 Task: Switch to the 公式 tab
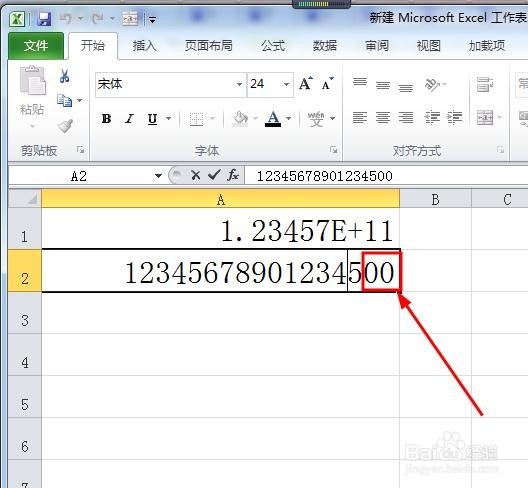(273, 46)
